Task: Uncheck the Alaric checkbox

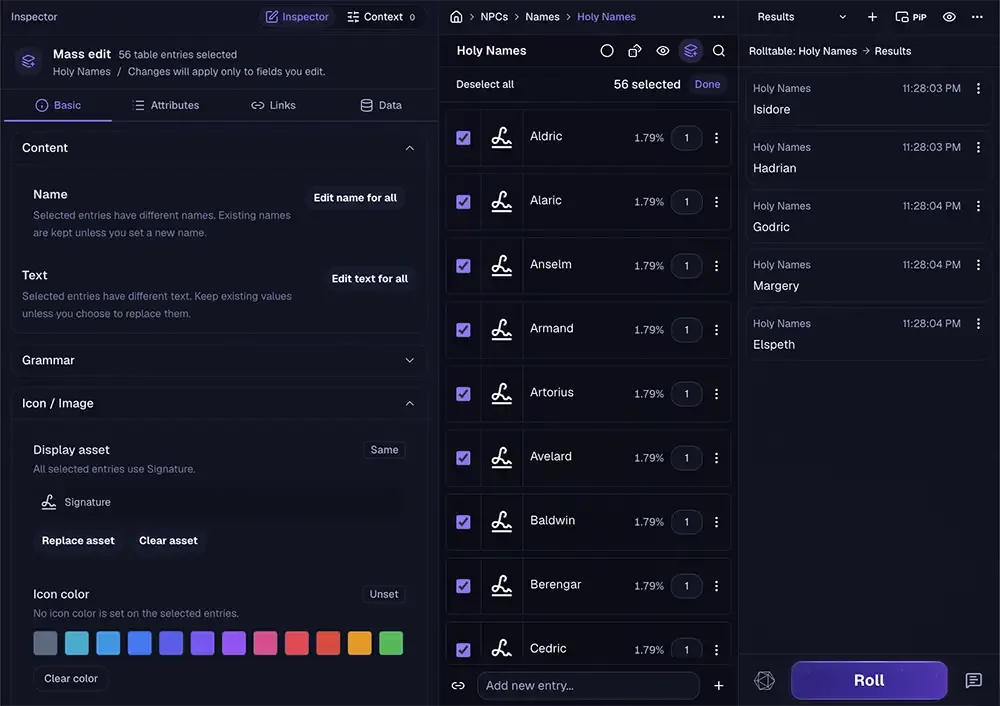Action: point(463,202)
